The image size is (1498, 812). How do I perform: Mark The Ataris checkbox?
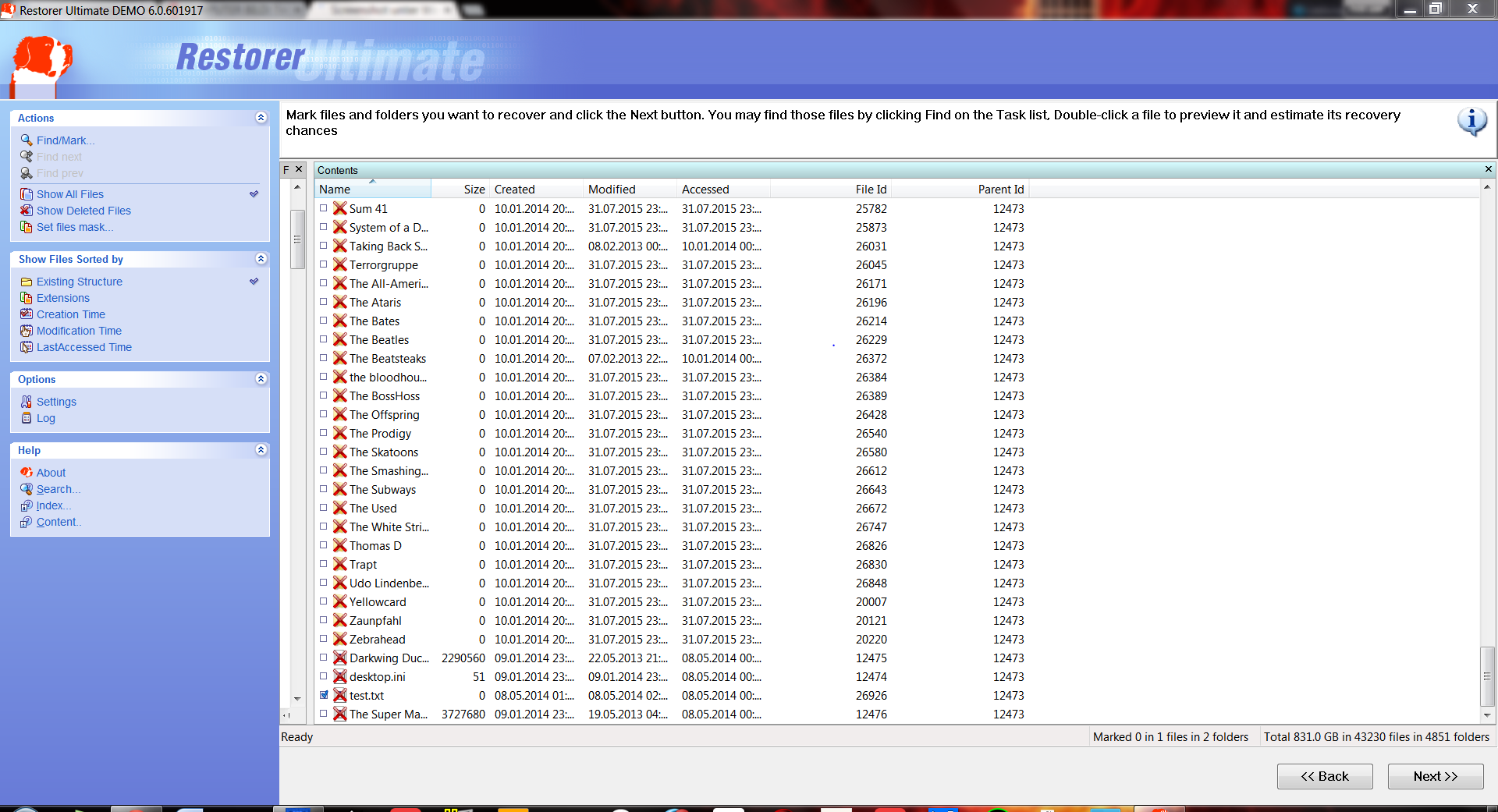pos(324,302)
